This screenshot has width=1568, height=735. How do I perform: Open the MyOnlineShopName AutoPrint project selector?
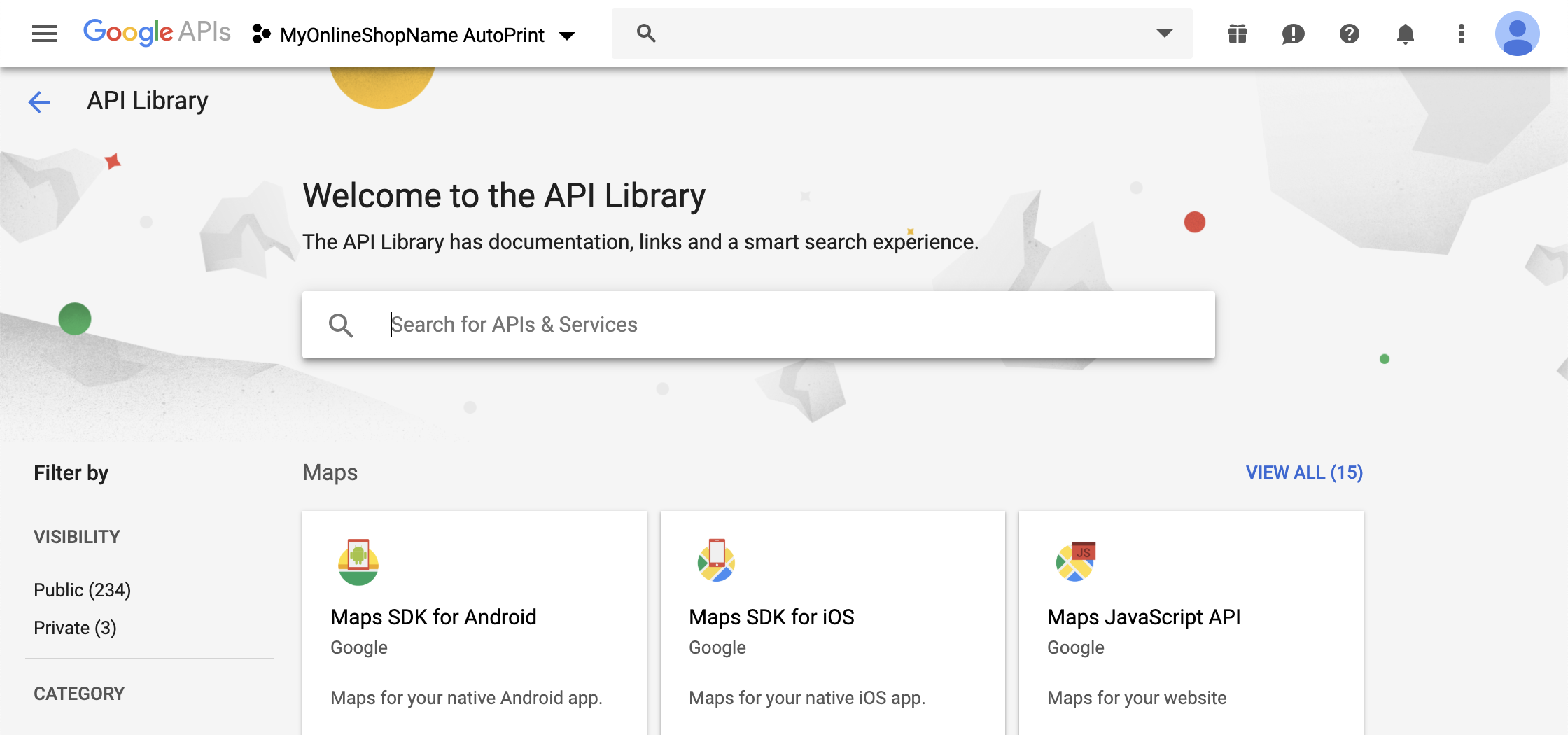point(414,34)
